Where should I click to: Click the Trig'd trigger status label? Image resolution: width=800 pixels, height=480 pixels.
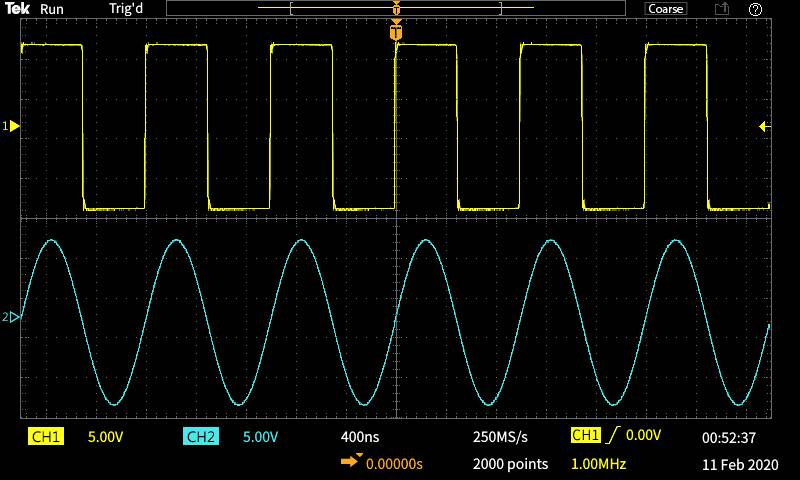pyautogui.click(x=128, y=9)
